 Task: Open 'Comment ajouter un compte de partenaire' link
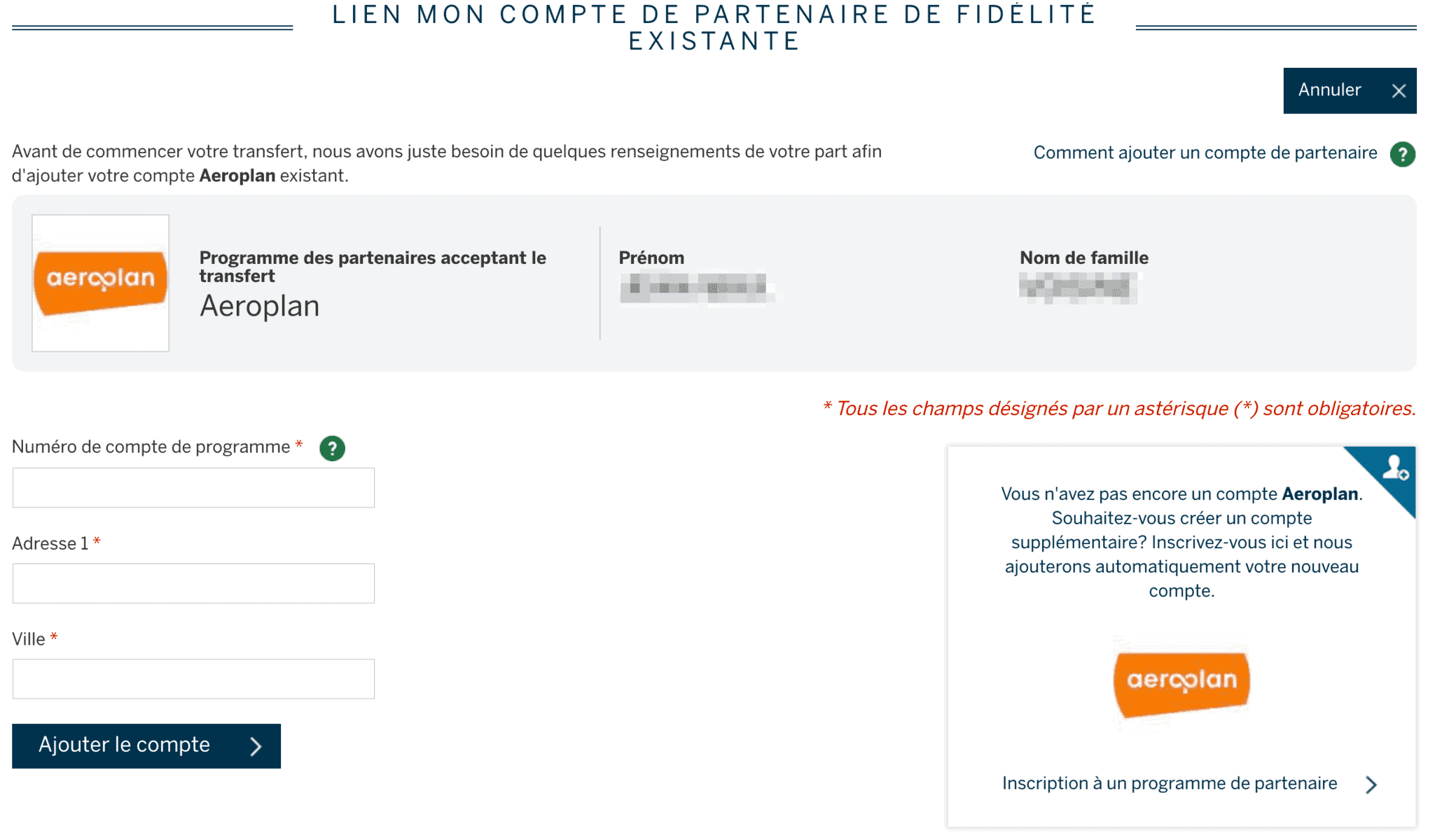(x=1205, y=153)
